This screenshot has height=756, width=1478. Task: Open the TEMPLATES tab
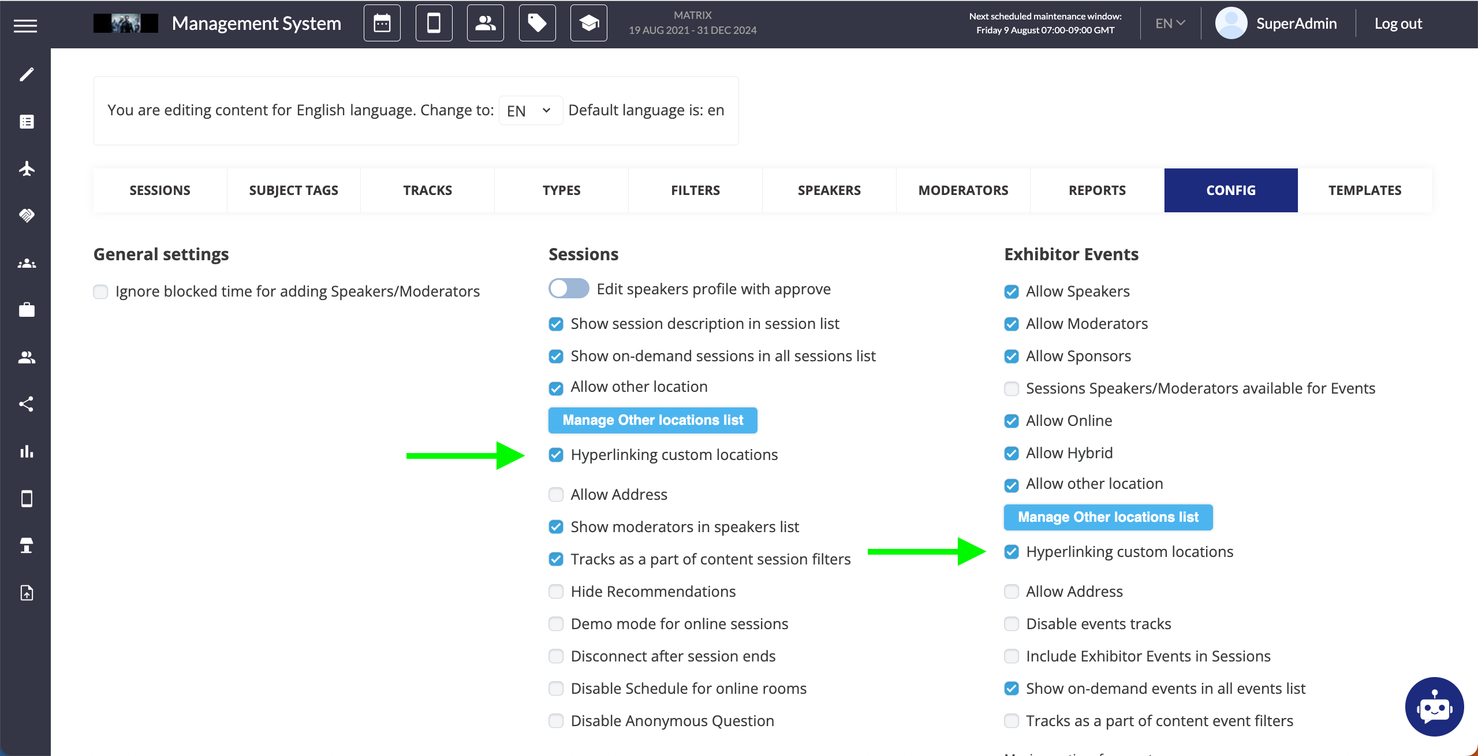click(x=1365, y=190)
